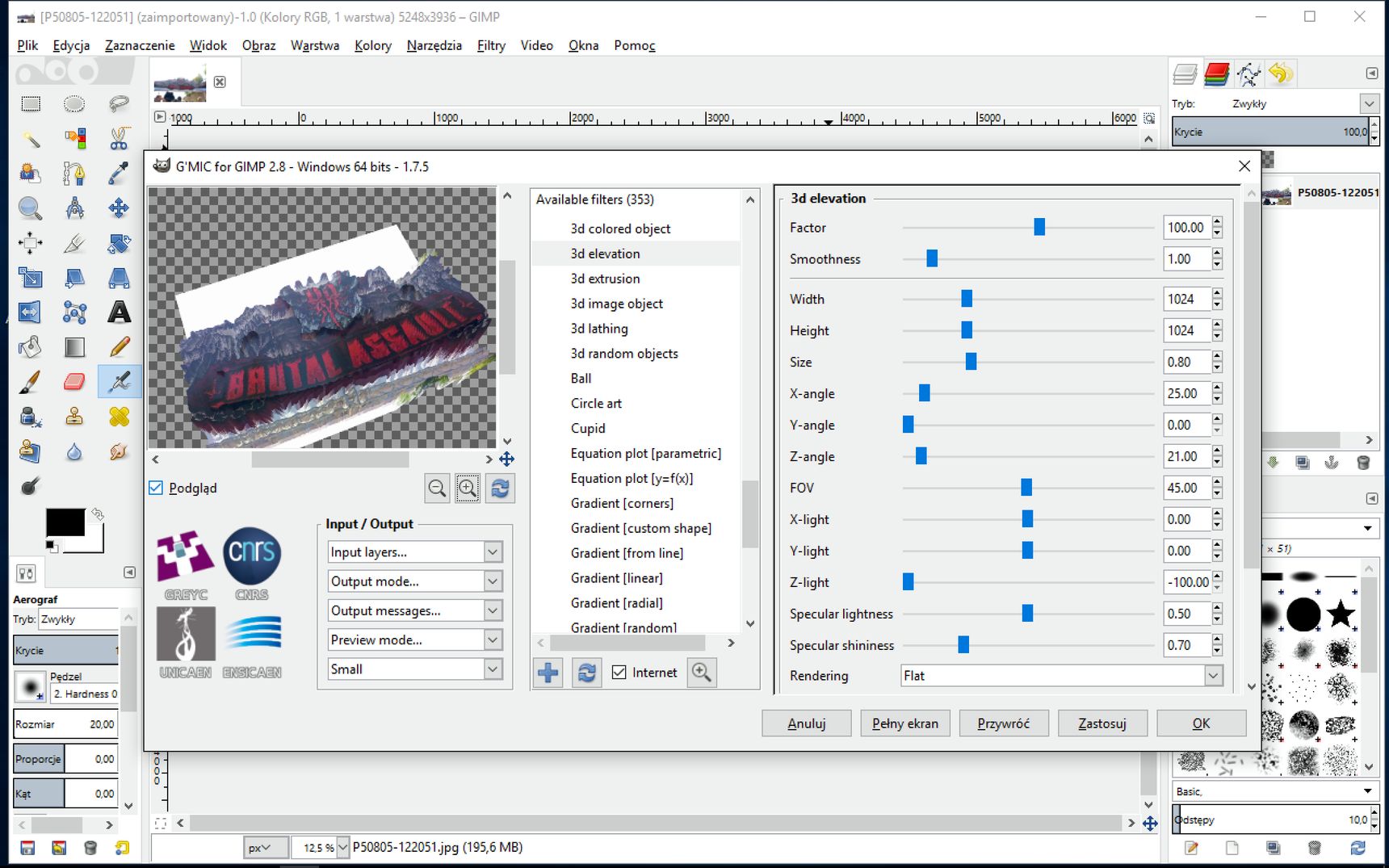Select the Scissors Select tool
Viewport: 1389px width, 868px height.
point(119,139)
